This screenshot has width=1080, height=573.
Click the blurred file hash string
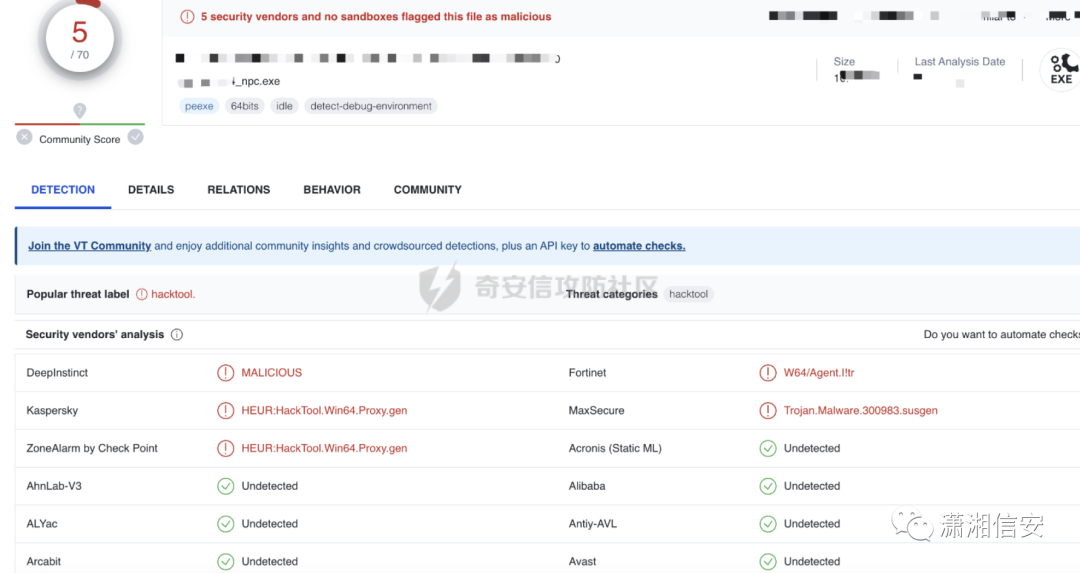[x=368, y=59]
